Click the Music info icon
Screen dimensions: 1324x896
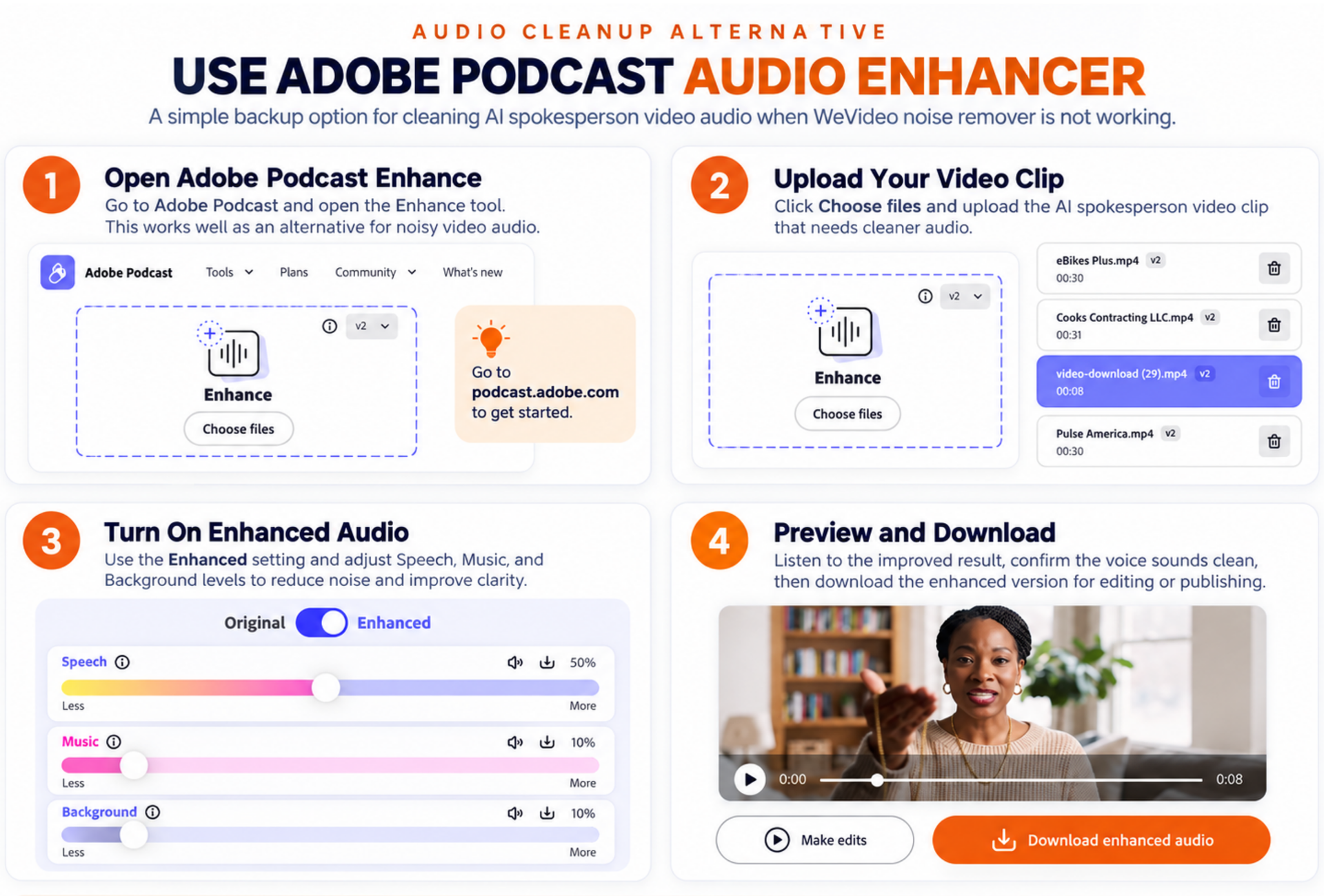click(x=114, y=742)
